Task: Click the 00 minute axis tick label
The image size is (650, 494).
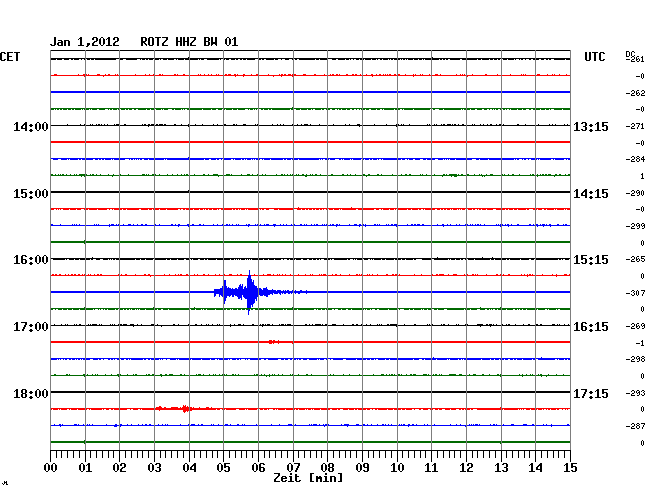Action: click(x=50, y=467)
